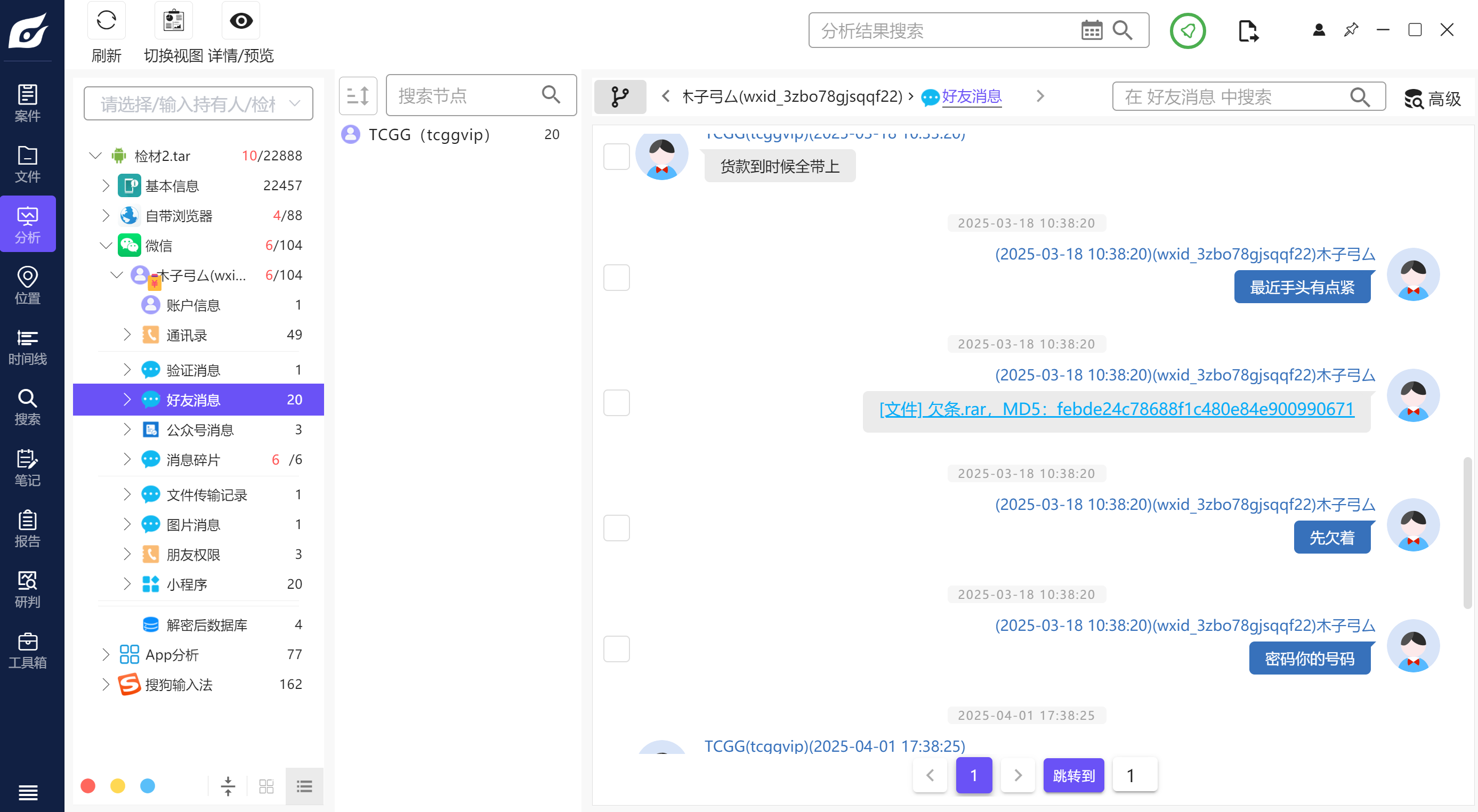Click the 跳转到 (Jump to) button
This screenshot has width=1478, height=812.
(x=1073, y=775)
